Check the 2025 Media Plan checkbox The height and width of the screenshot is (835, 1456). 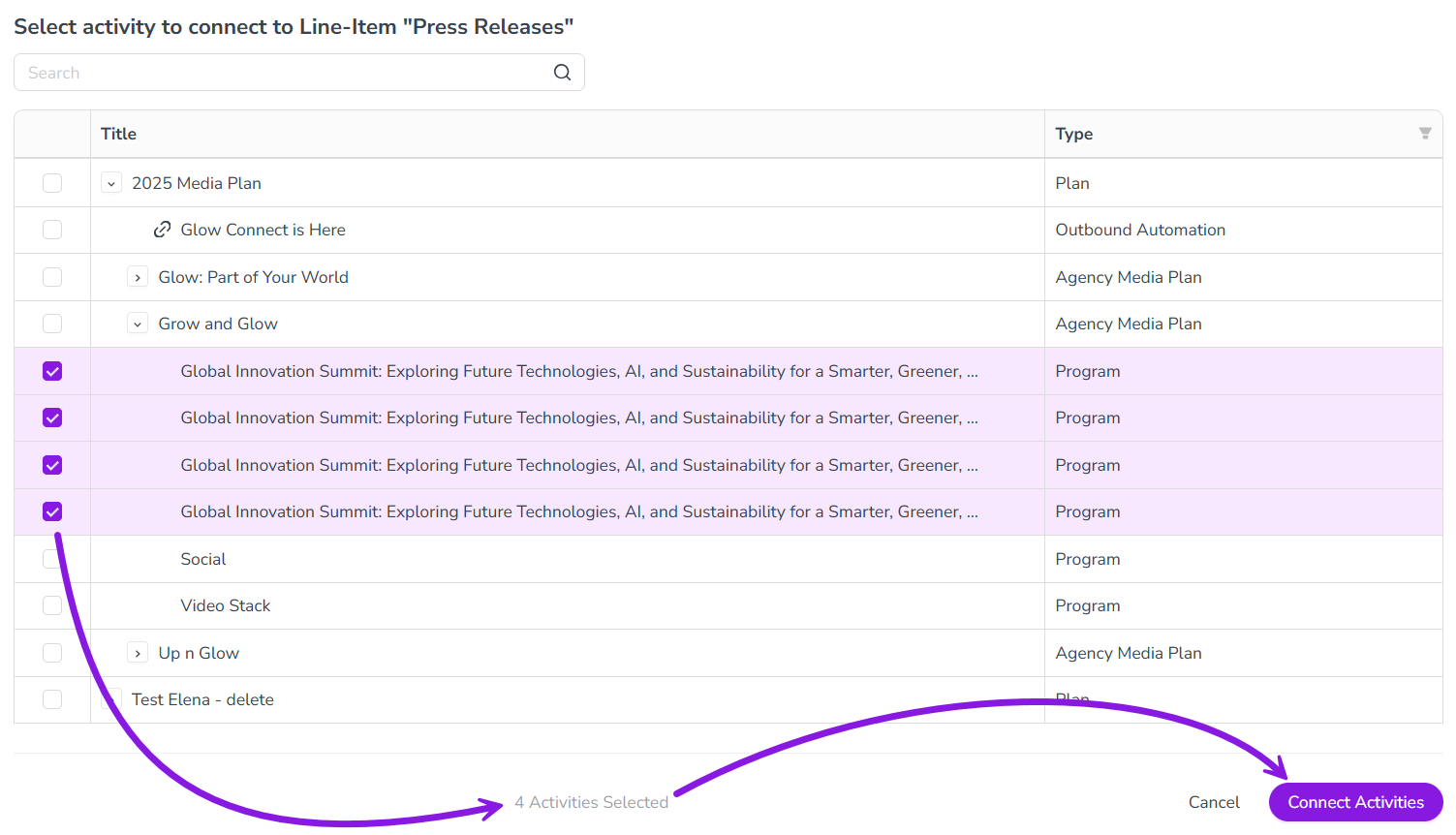tap(52, 183)
